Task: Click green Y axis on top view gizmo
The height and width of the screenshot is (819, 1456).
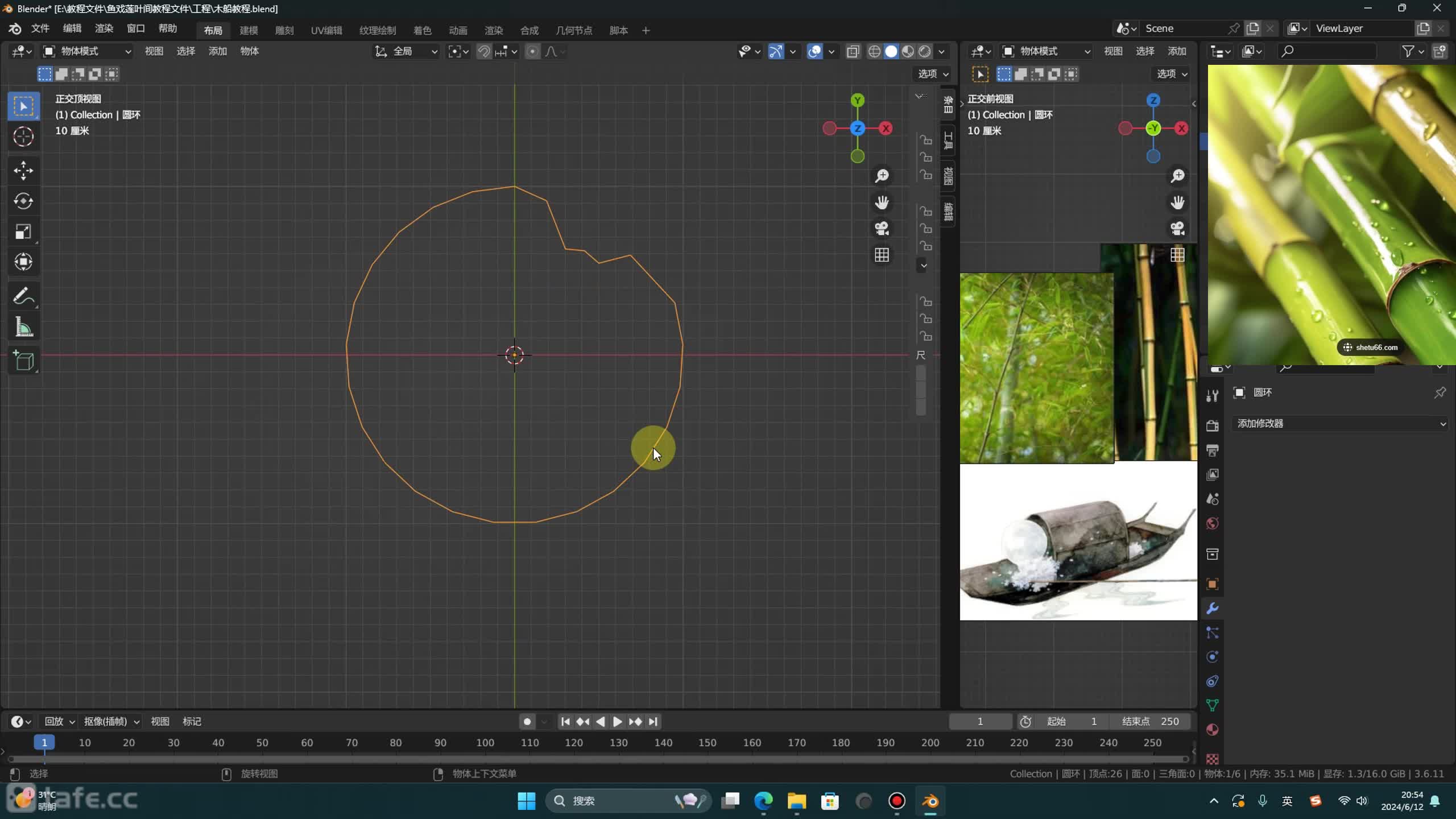Action: pos(857,101)
